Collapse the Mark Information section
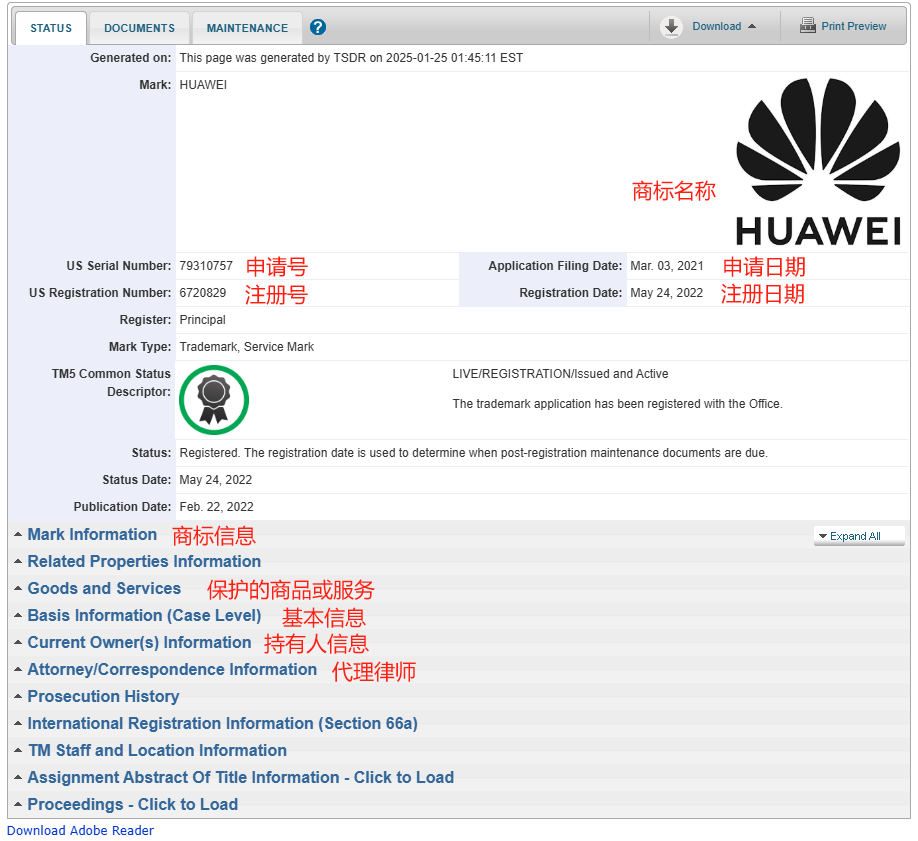This screenshot has height=841, width=918. pos(92,534)
